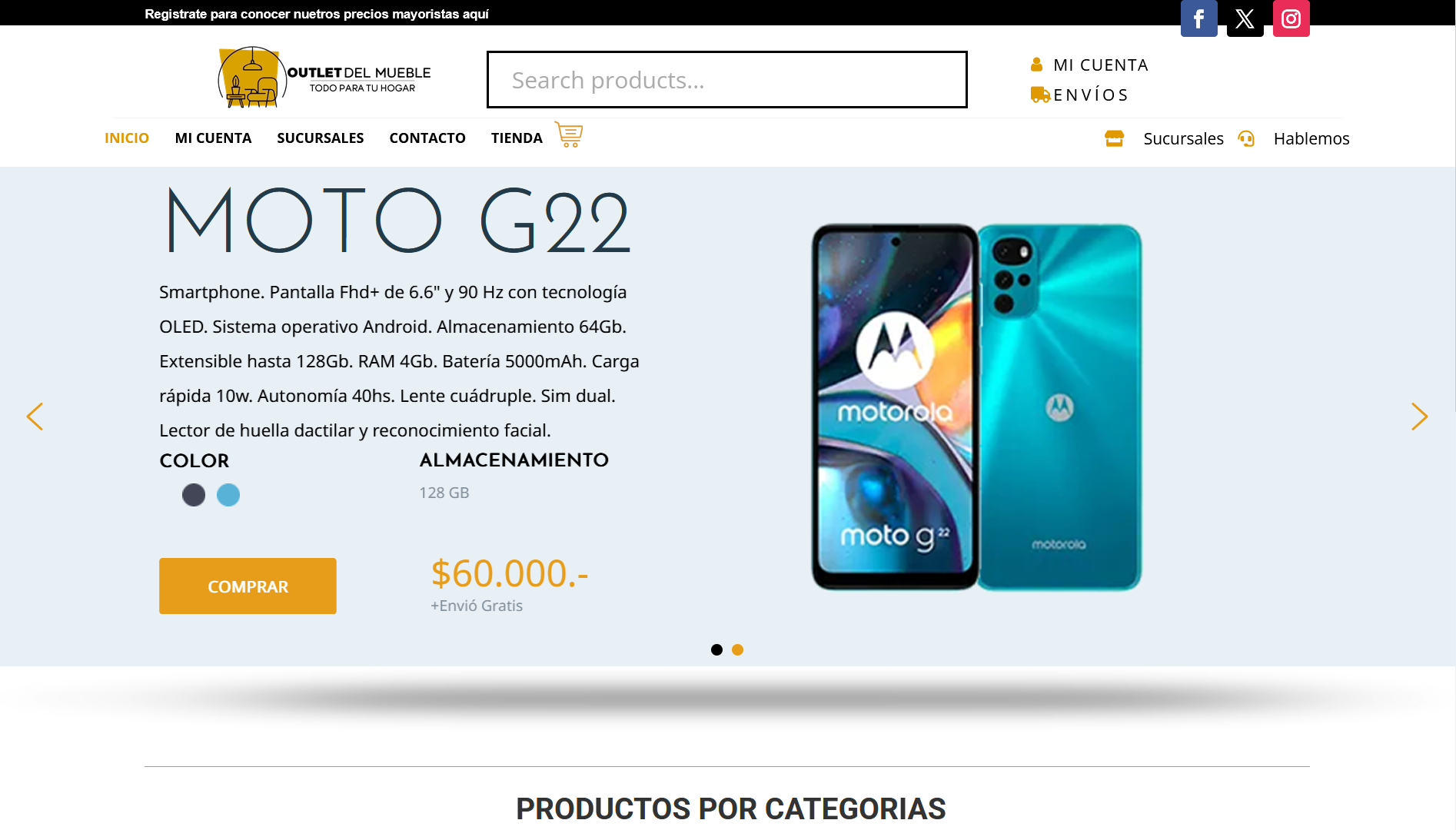The image size is (1456, 830).
Task: Click the wholesale prices registration link
Action: pos(317,14)
